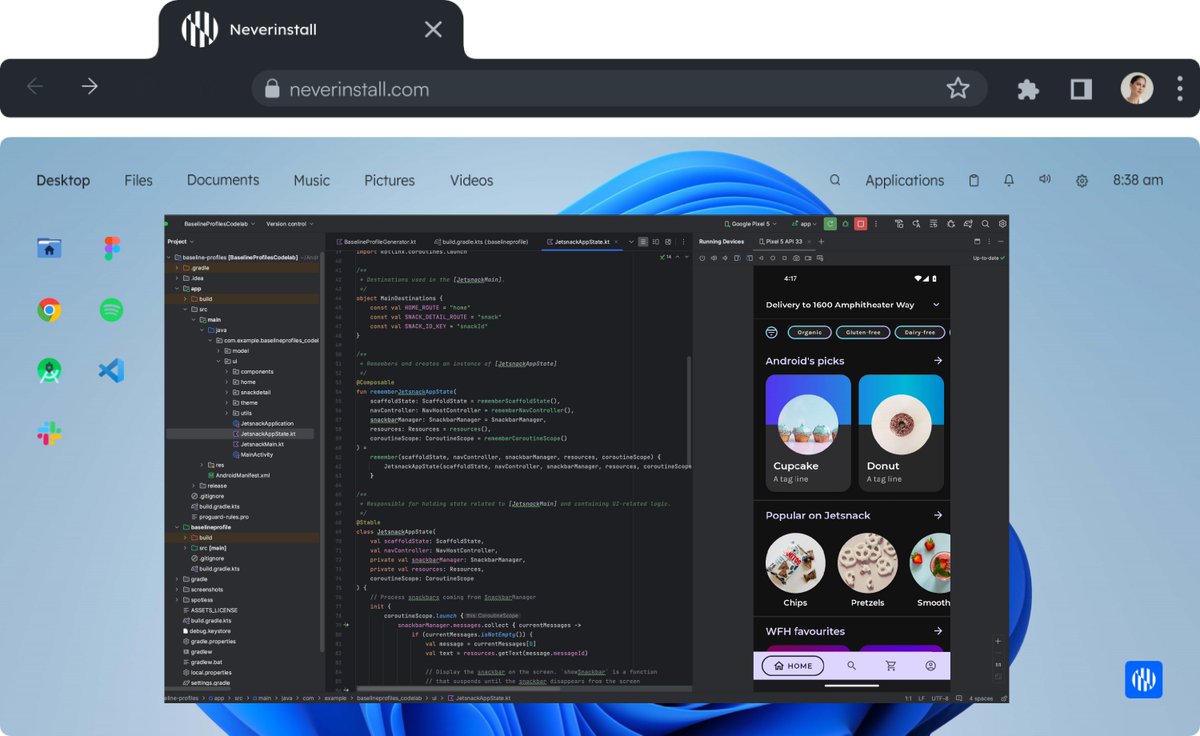Screen dimensions: 1200x736
Task: Launch Slack from desktop icons
Action: [50, 433]
